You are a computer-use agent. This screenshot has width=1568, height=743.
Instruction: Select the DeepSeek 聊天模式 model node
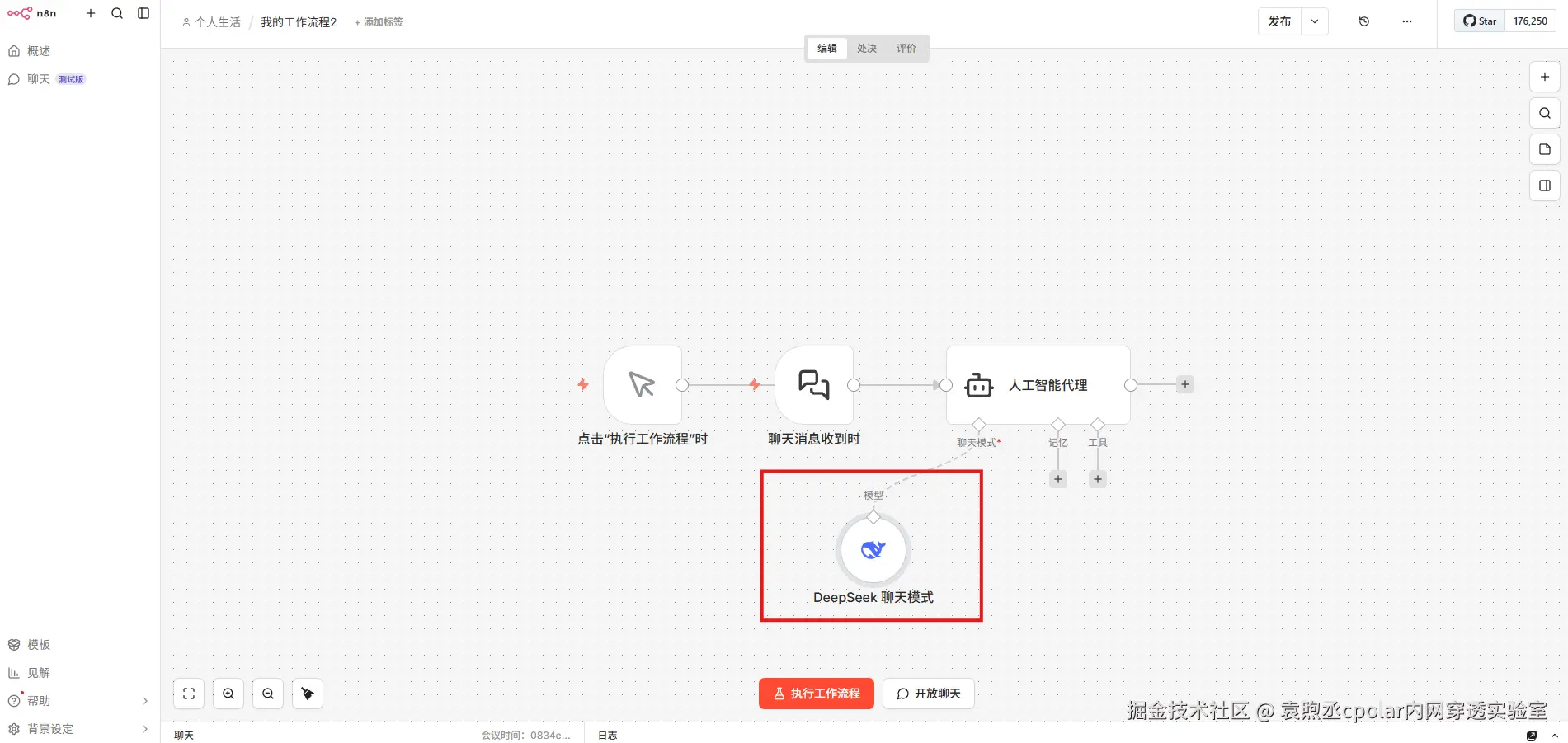pyautogui.click(x=873, y=550)
